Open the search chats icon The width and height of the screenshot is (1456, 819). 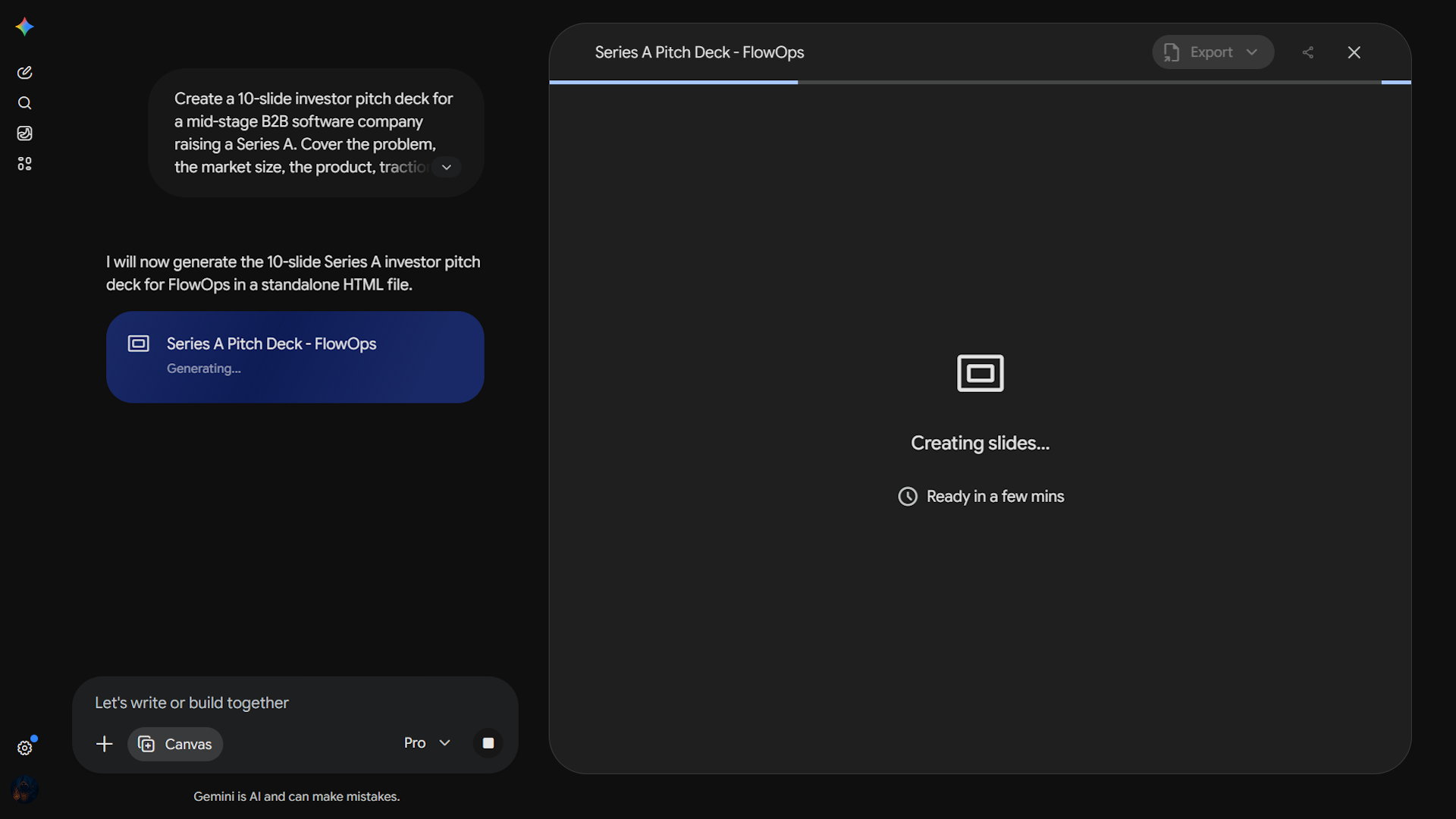coord(24,103)
